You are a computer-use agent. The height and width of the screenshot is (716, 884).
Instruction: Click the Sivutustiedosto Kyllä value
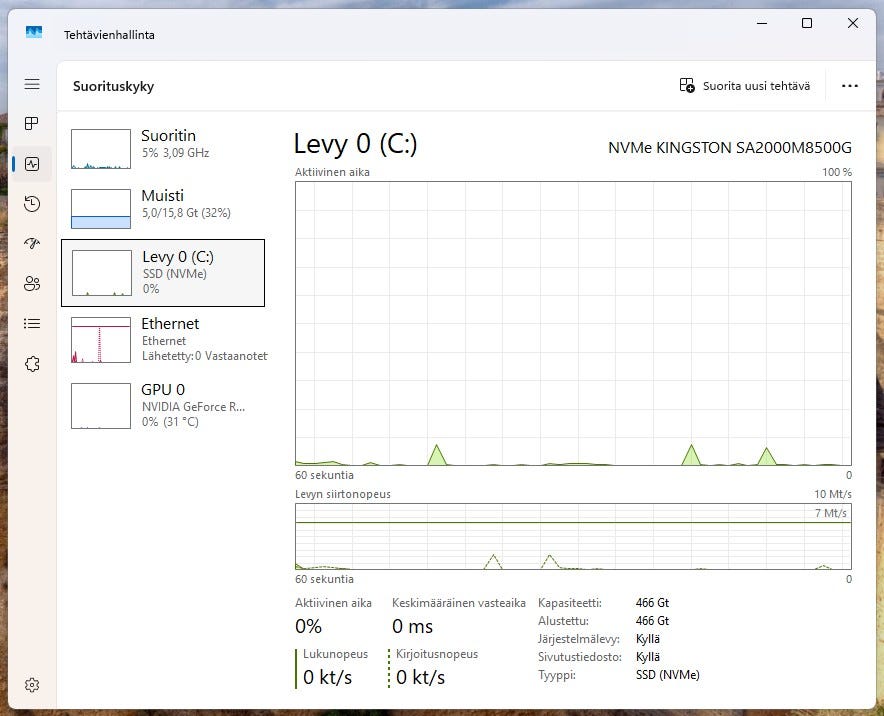coord(648,657)
